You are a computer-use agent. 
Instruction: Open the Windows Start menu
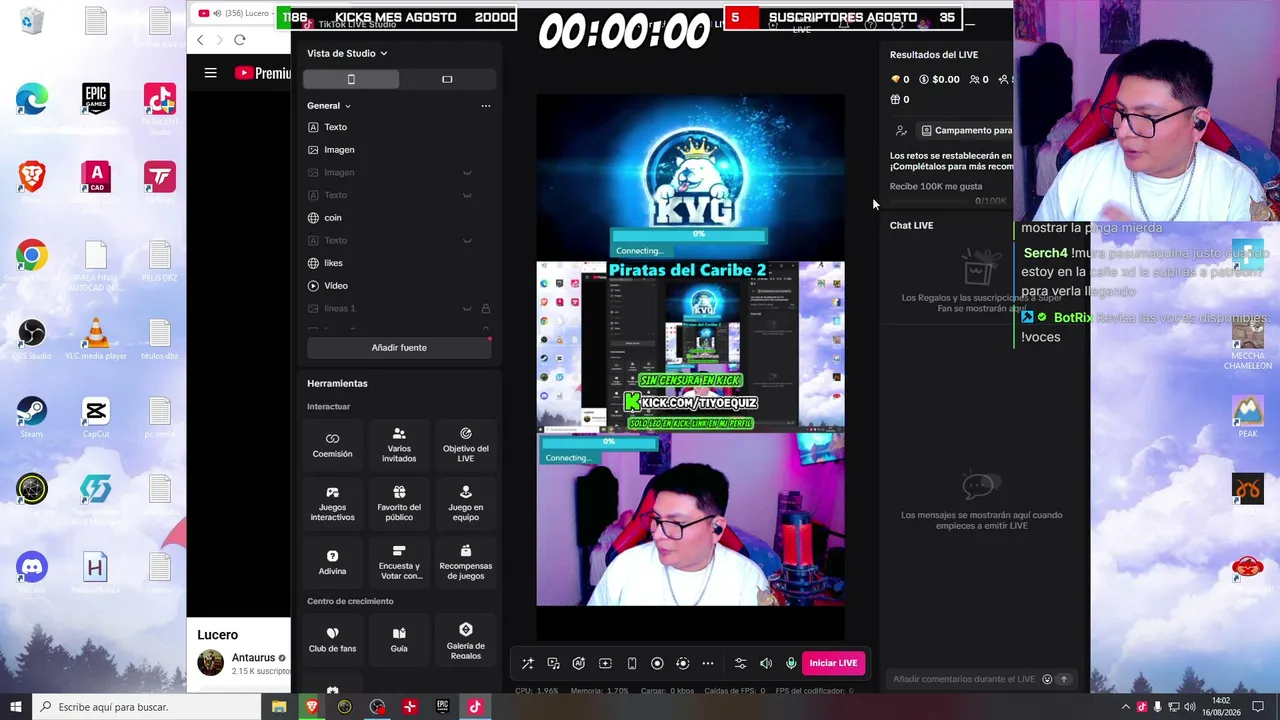click(x=15, y=707)
